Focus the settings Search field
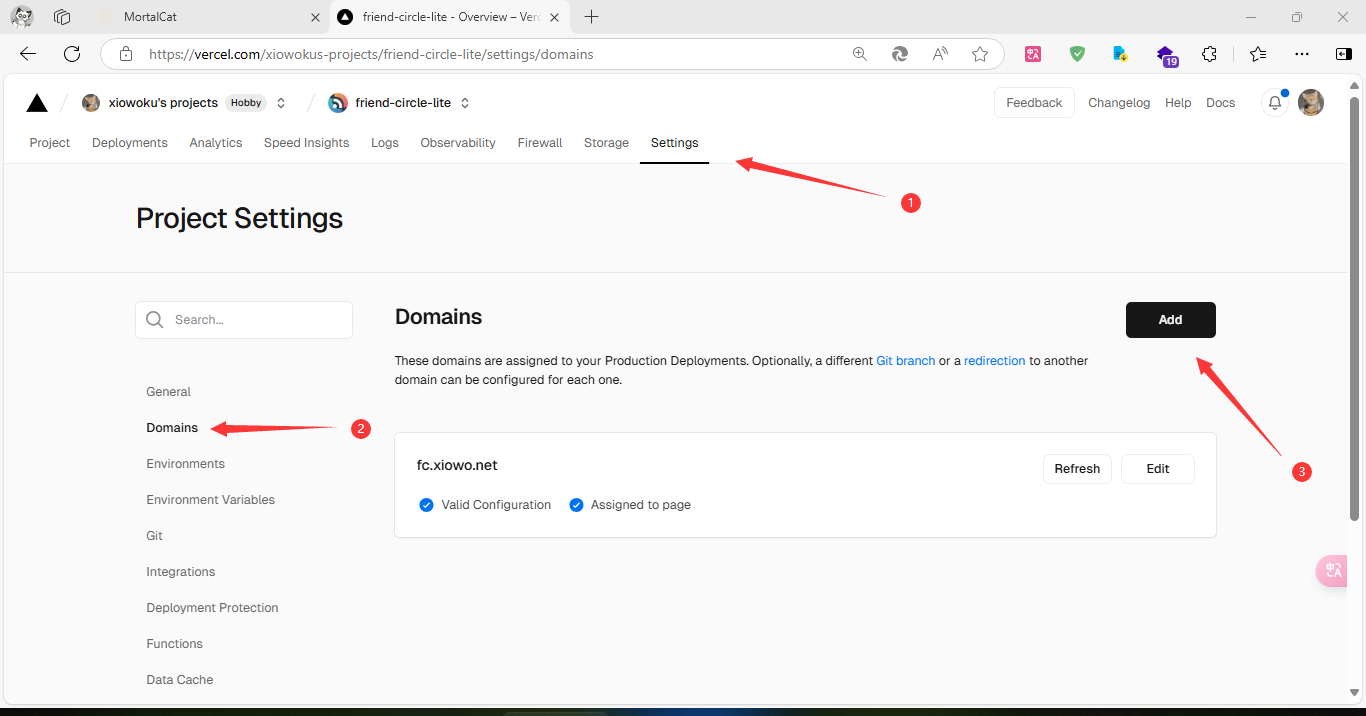This screenshot has height=716, width=1366. (257, 320)
